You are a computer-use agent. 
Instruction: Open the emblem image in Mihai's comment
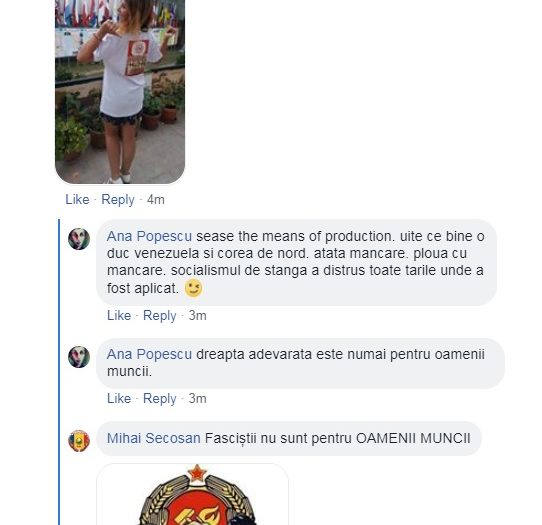(x=193, y=494)
